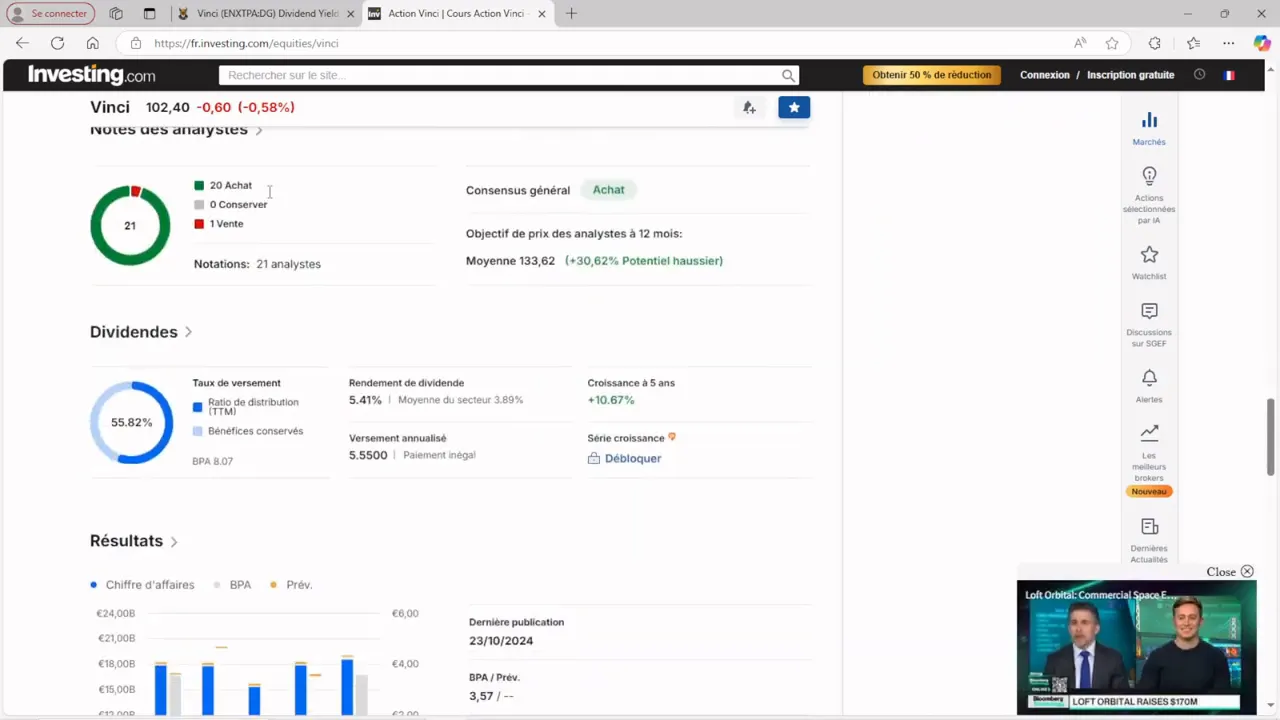Image resolution: width=1280 pixels, height=720 pixels.
Task: Click the browser home icon
Action: click(92, 43)
